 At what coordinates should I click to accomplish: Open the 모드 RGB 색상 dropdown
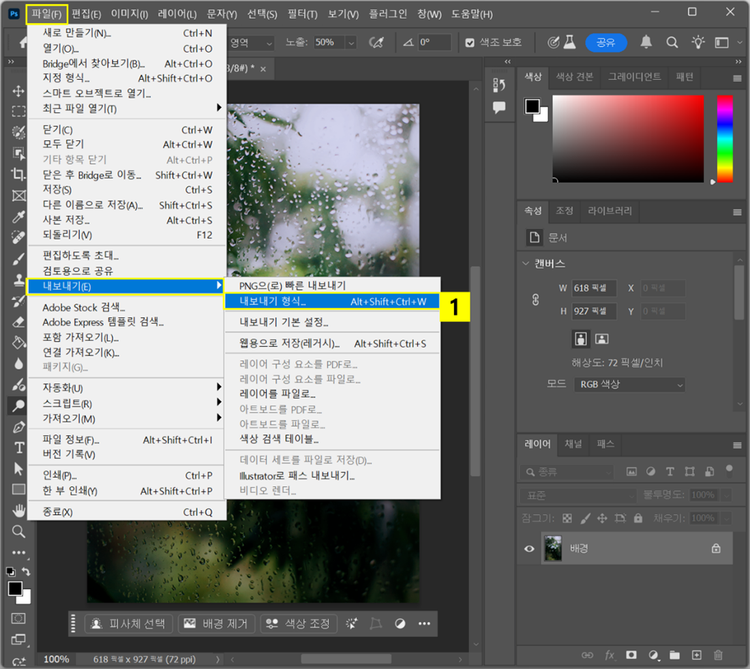click(628, 384)
